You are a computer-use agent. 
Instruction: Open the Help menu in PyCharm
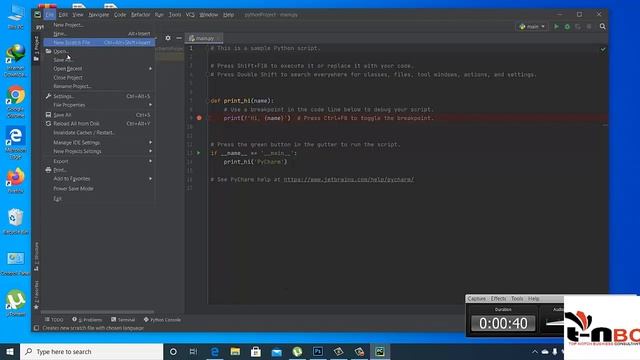coord(229,15)
